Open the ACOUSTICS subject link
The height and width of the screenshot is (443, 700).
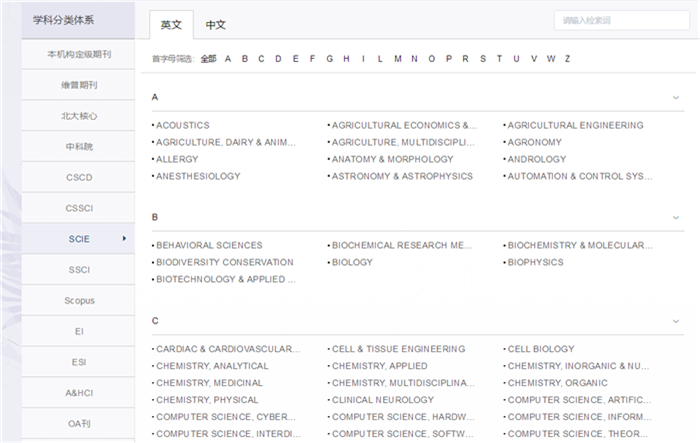(183, 126)
